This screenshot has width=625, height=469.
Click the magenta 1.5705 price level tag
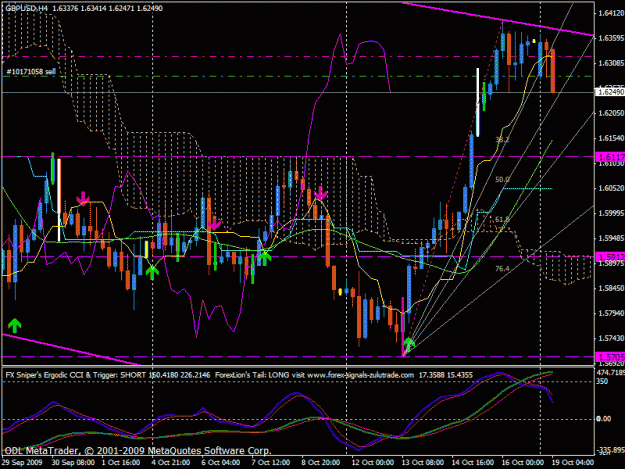coord(610,357)
